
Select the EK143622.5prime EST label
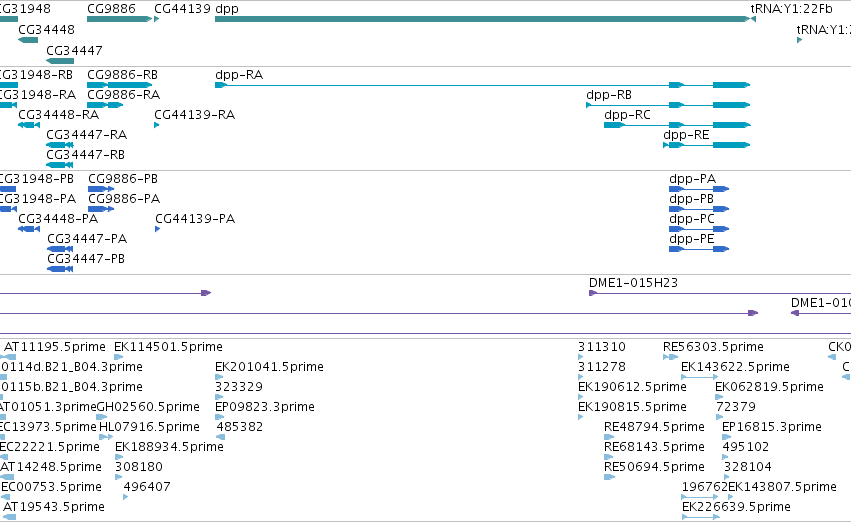(x=735, y=367)
